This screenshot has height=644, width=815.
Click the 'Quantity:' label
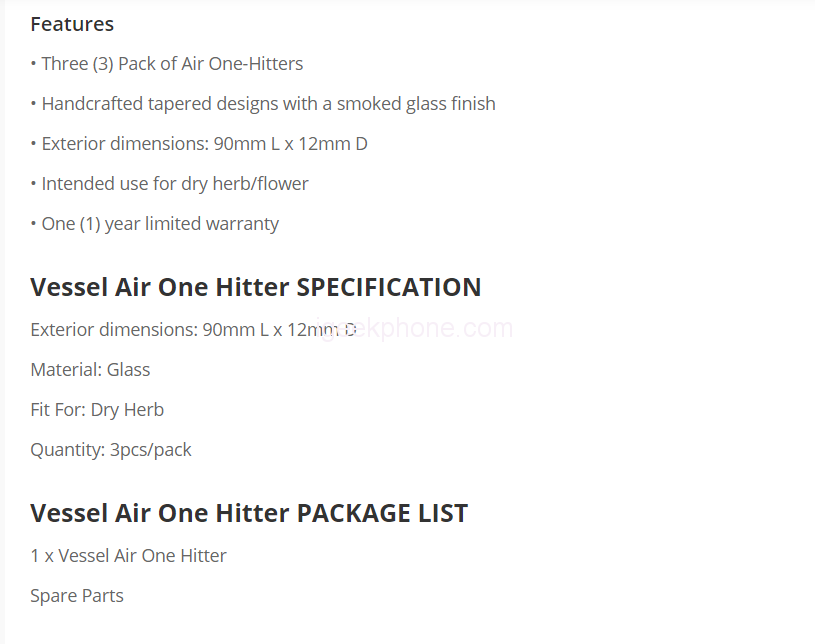67,450
